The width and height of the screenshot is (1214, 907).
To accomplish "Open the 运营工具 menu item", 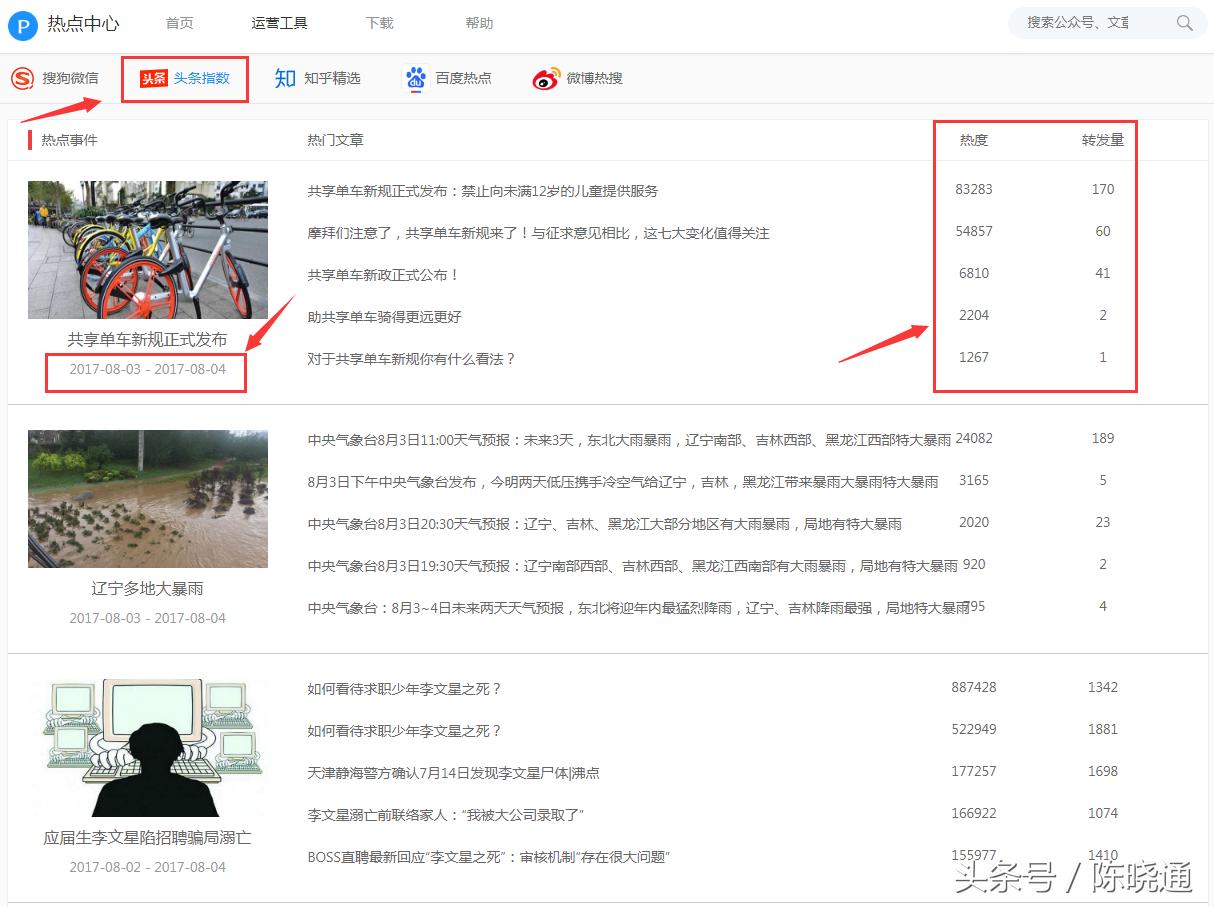I will pos(280,23).
